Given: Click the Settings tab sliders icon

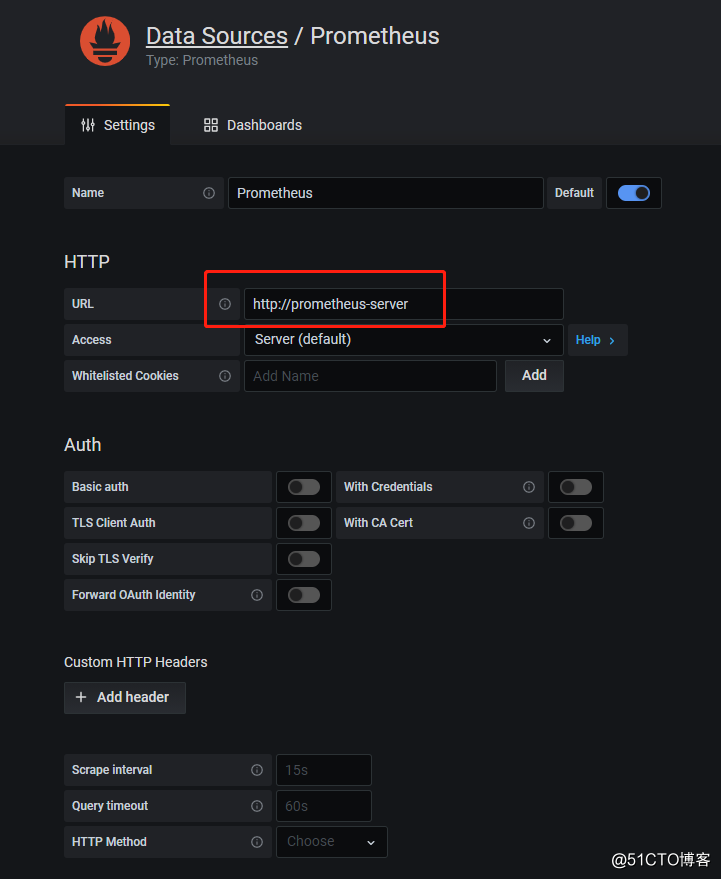Looking at the screenshot, I should [x=88, y=125].
